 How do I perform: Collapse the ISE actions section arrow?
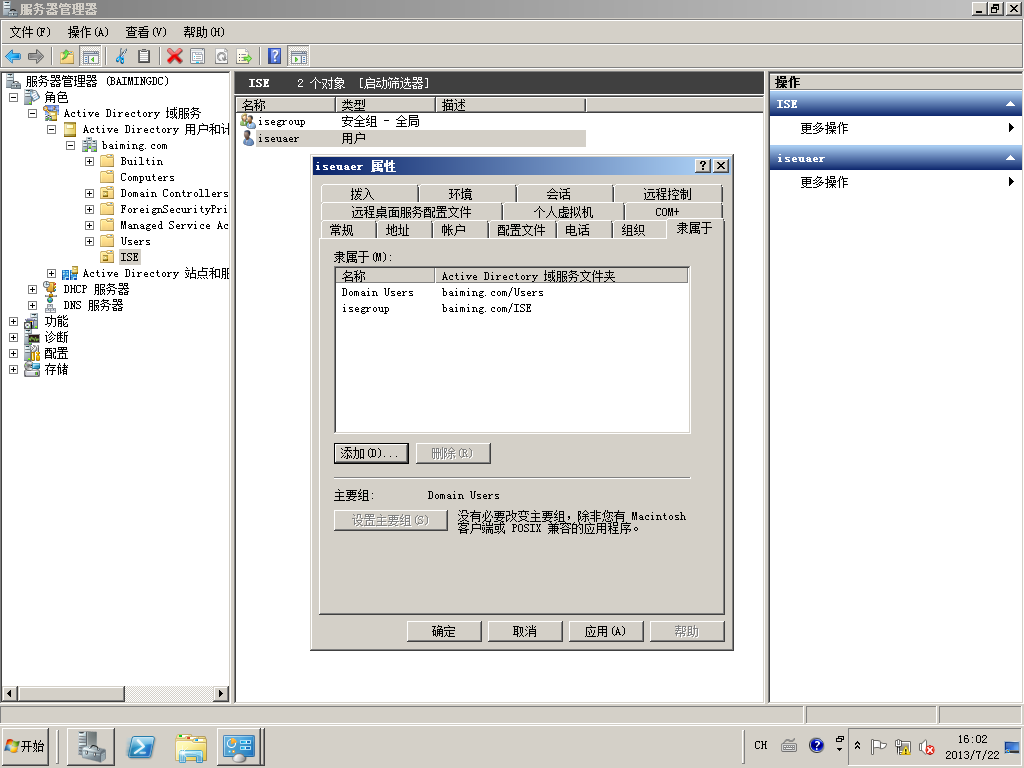(x=1010, y=104)
